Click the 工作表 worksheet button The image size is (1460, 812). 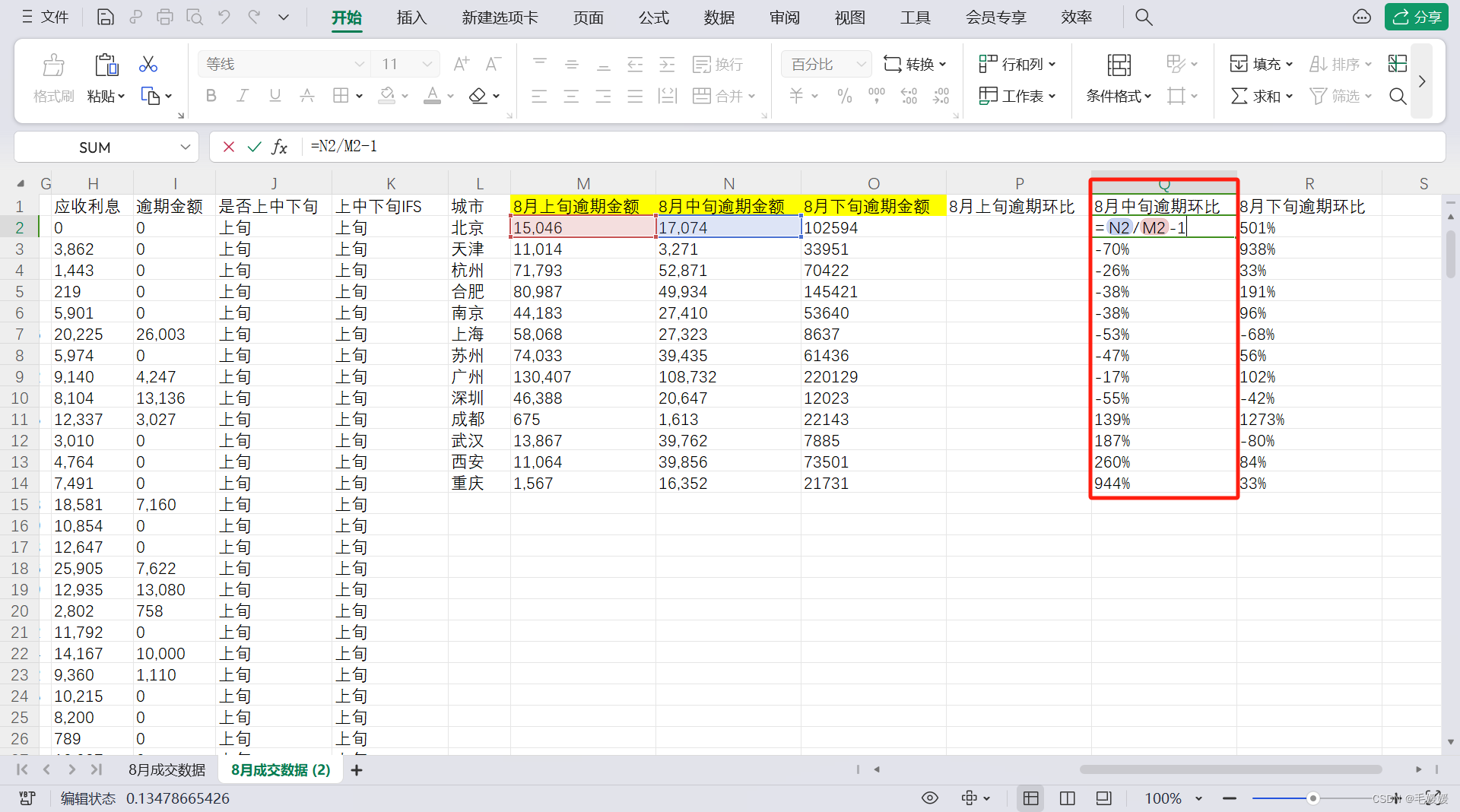click(1017, 96)
